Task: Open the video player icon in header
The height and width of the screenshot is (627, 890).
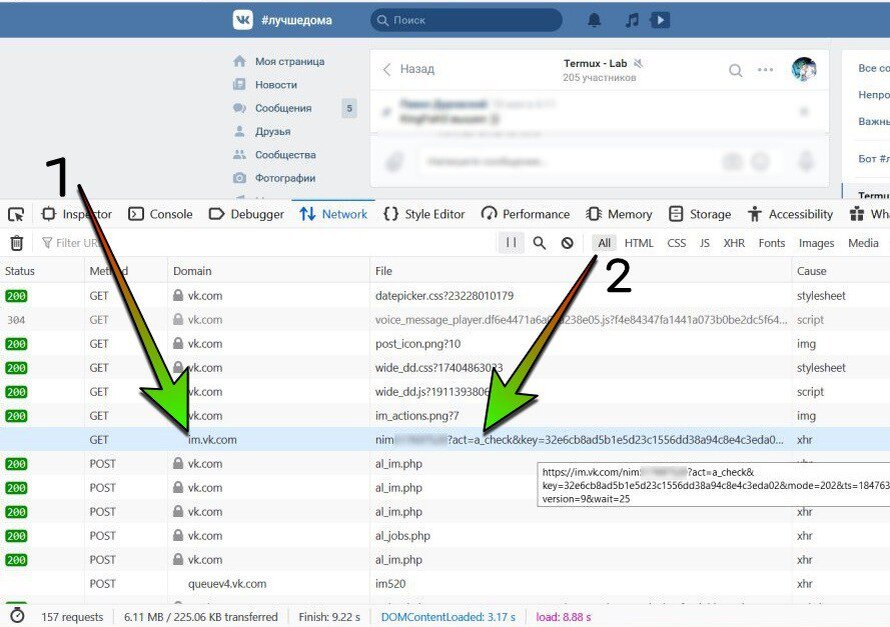Action: click(x=660, y=20)
